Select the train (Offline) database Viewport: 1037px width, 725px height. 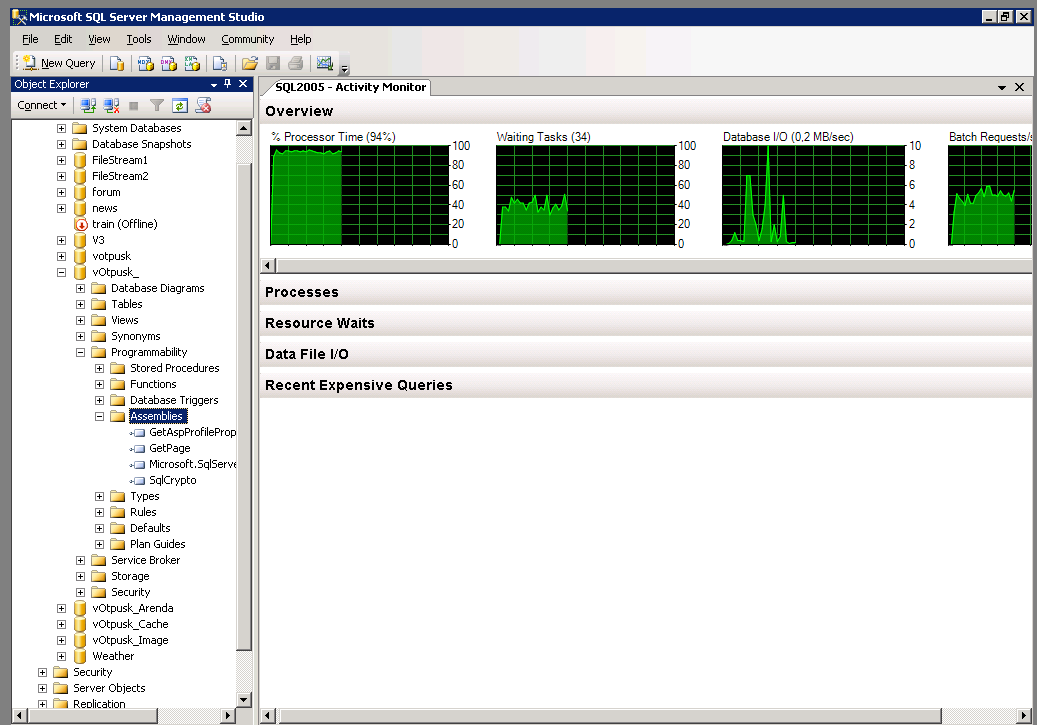tap(124, 224)
